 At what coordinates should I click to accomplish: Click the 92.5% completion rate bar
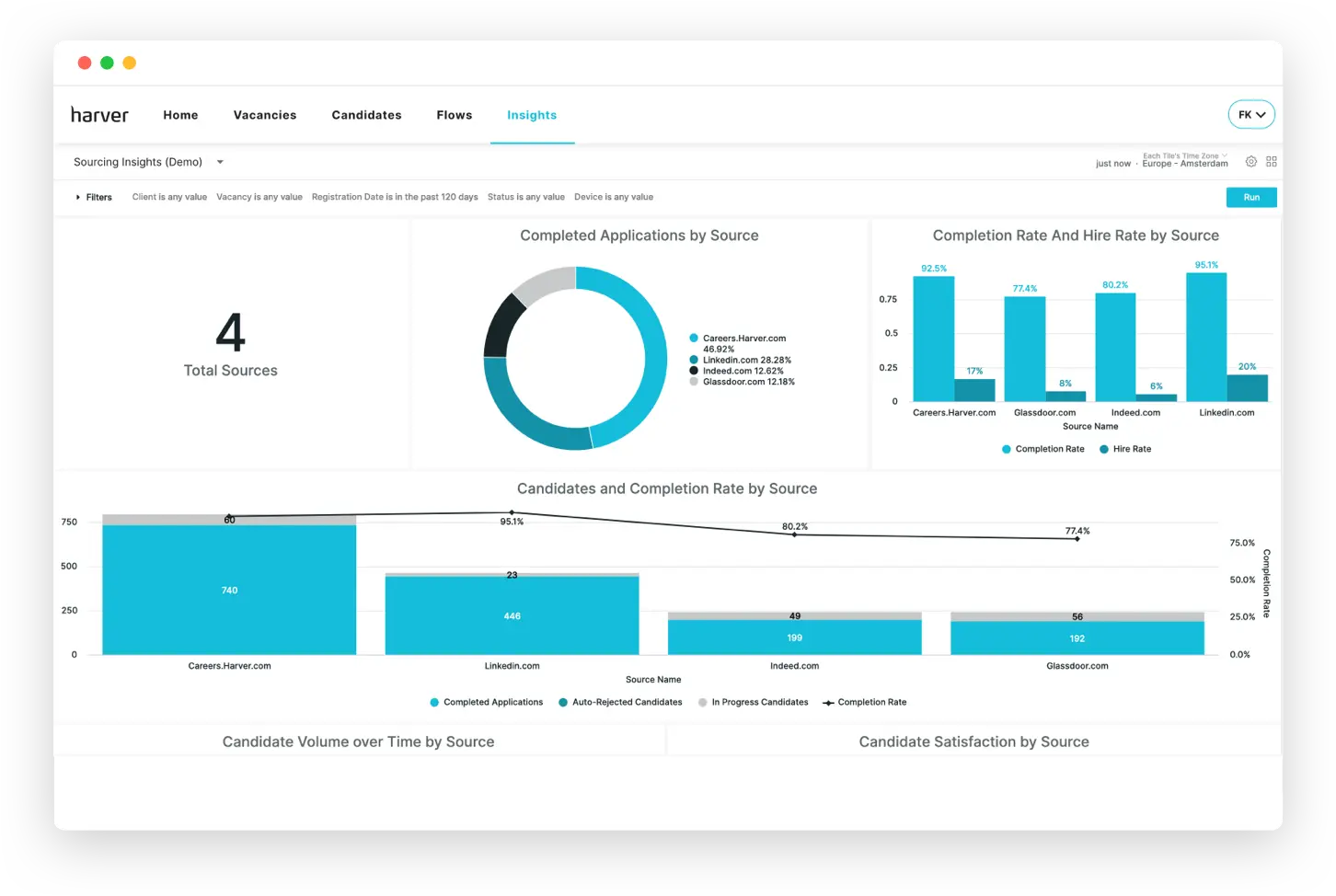click(x=933, y=339)
